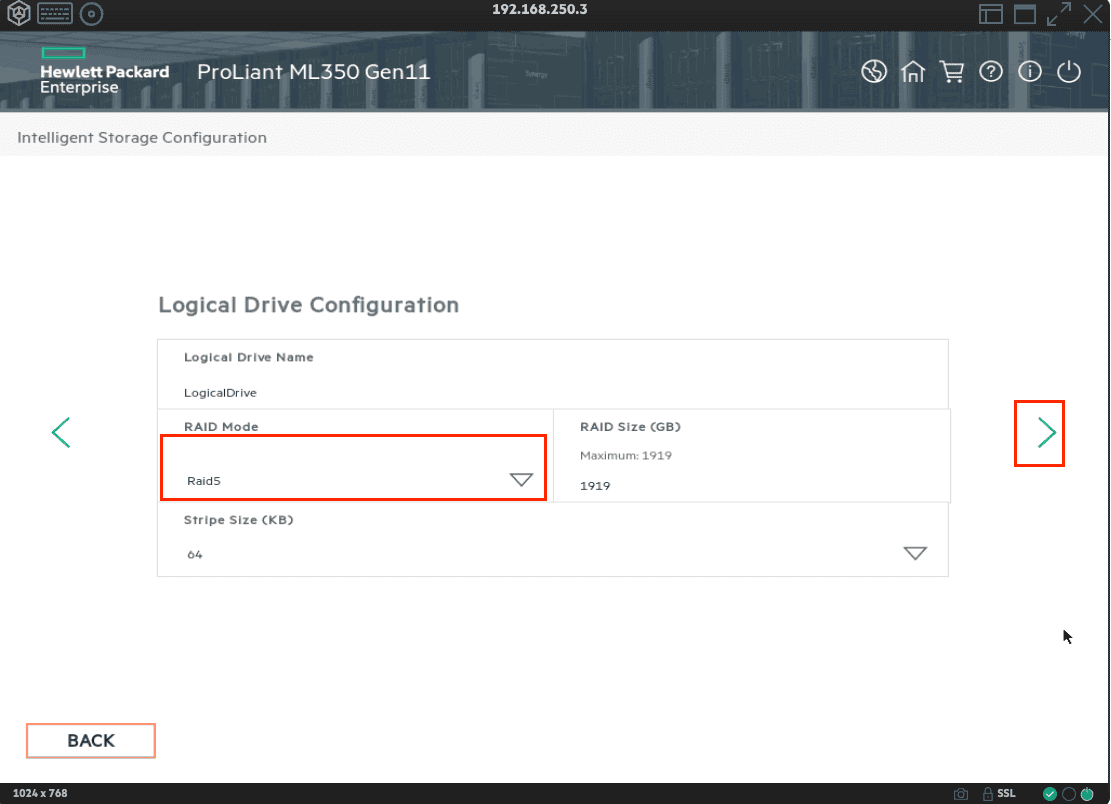Expand the RAID Mode dropdown
The width and height of the screenshot is (1111, 804).
[521, 480]
